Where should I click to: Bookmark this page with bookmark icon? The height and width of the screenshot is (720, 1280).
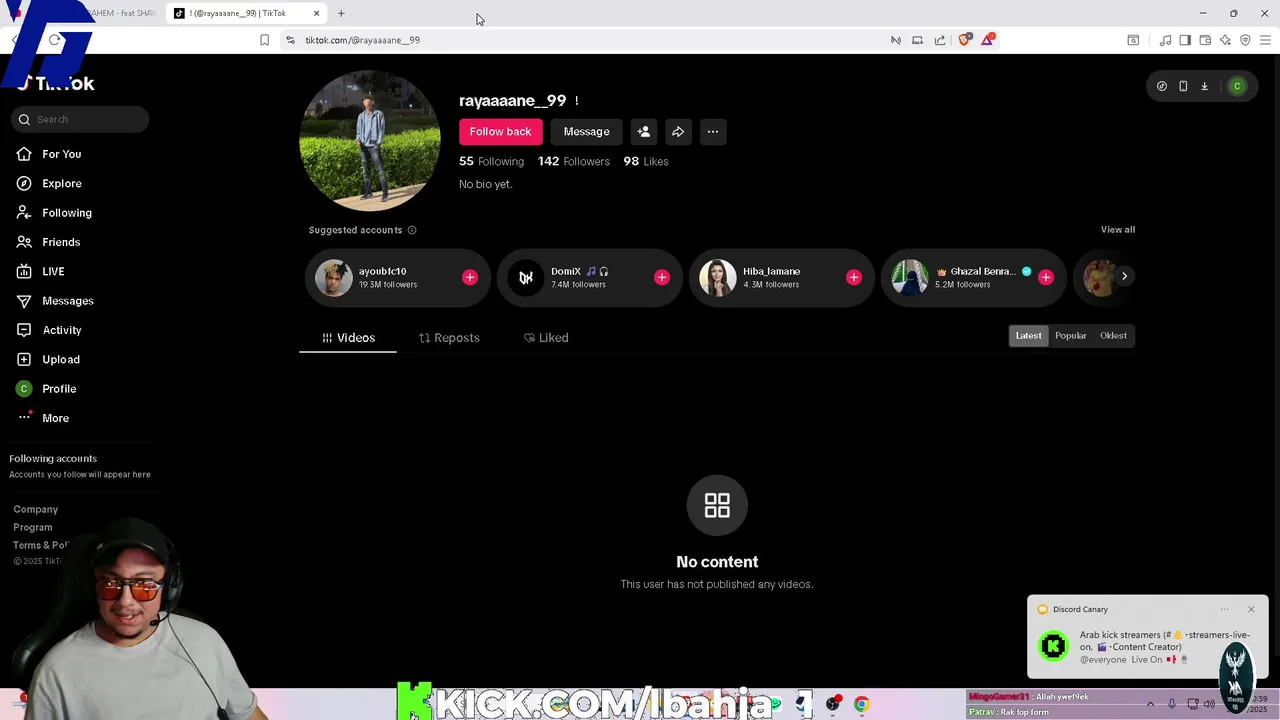click(x=264, y=40)
